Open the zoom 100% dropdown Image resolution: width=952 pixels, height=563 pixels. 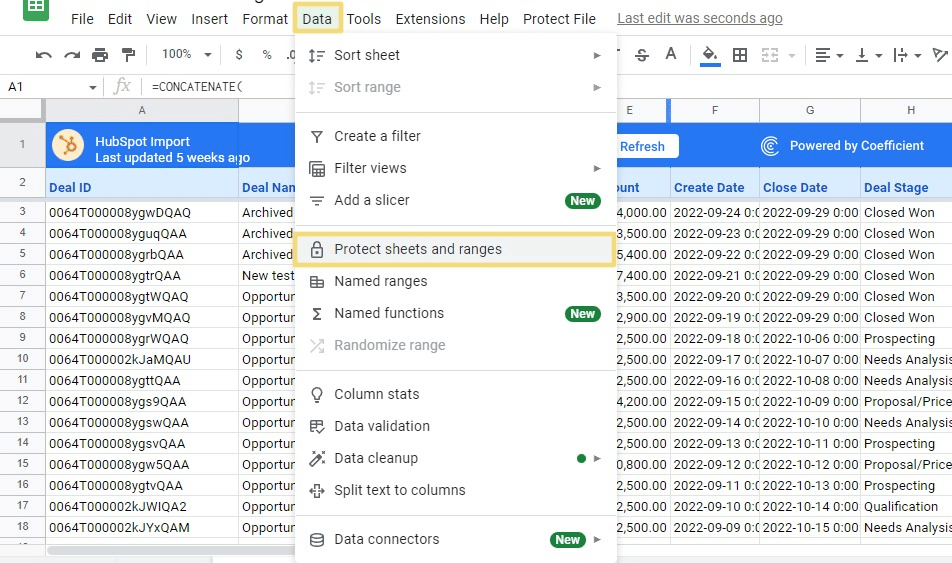pyautogui.click(x=187, y=55)
